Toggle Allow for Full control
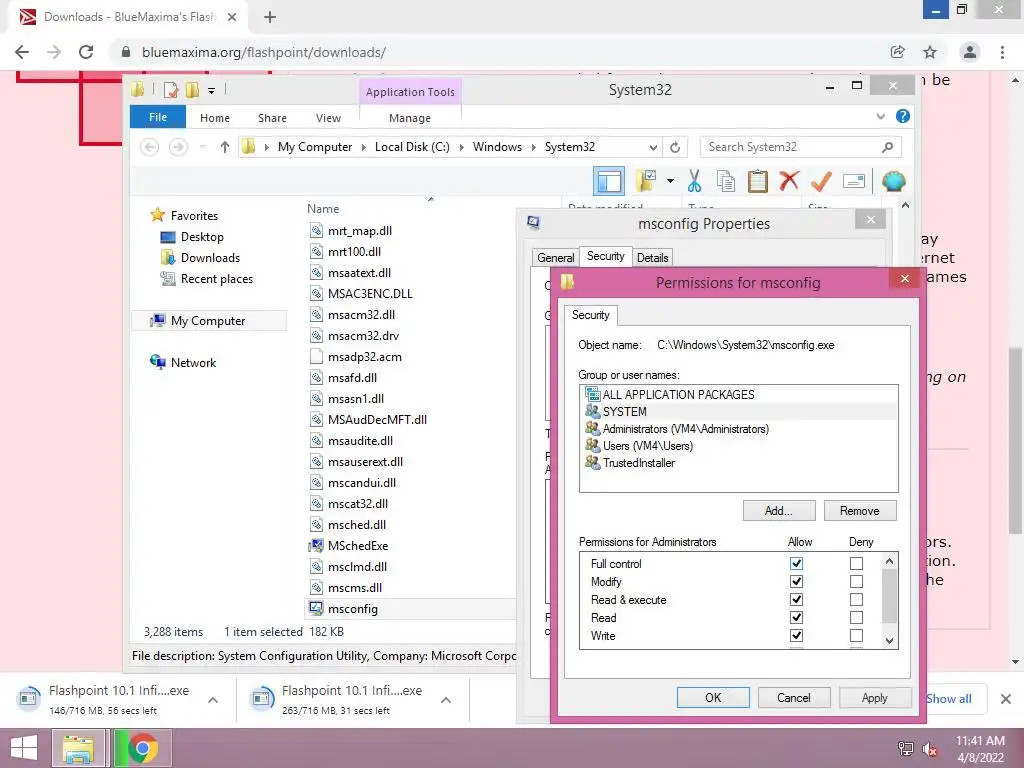Image resolution: width=1024 pixels, height=768 pixels. click(x=796, y=563)
